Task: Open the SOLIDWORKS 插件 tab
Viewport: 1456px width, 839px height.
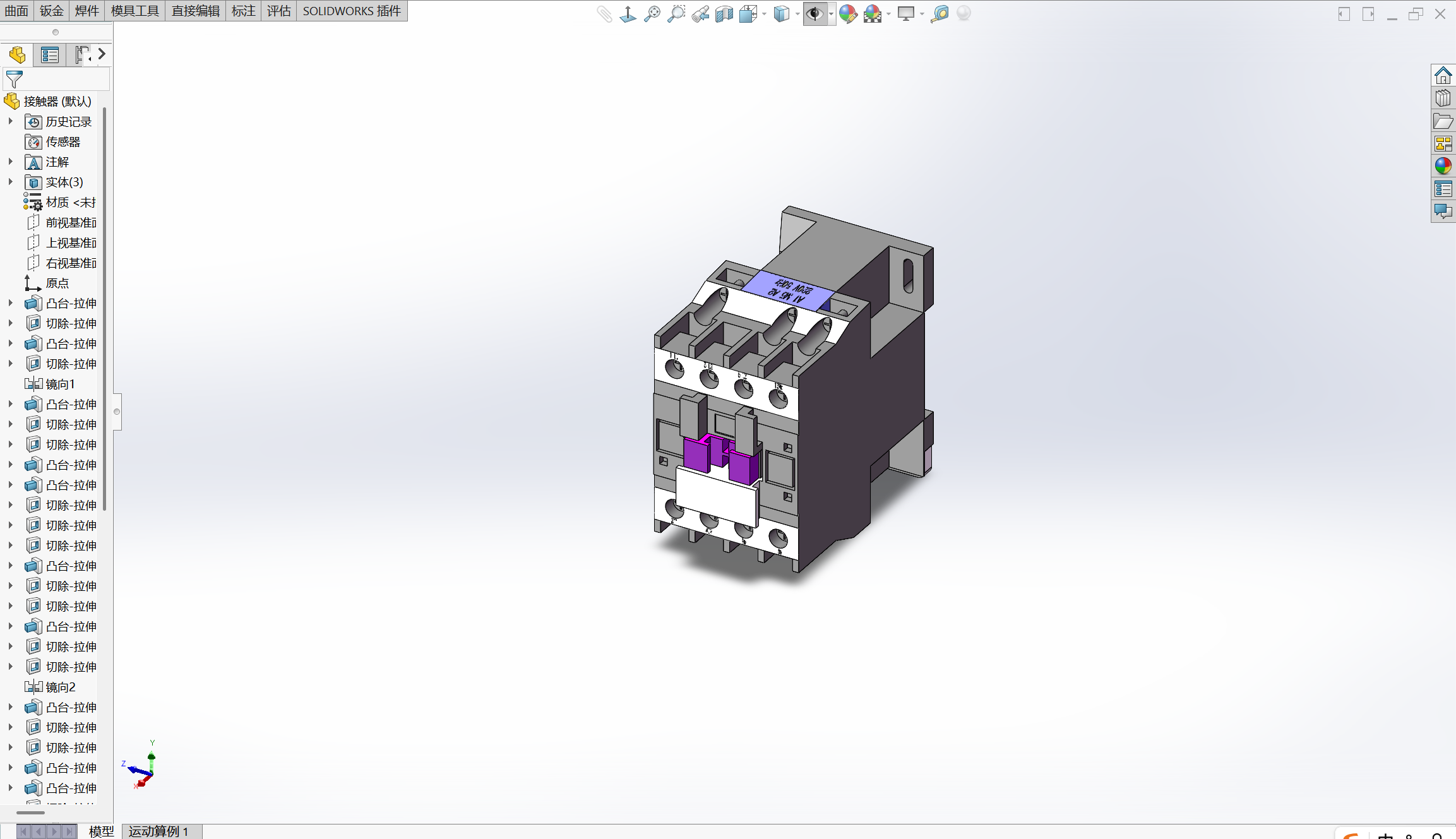Action: point(352,11)
